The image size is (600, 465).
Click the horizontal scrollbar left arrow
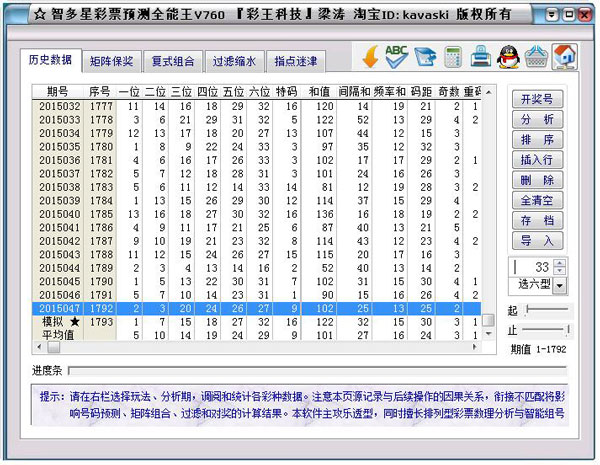39,347
